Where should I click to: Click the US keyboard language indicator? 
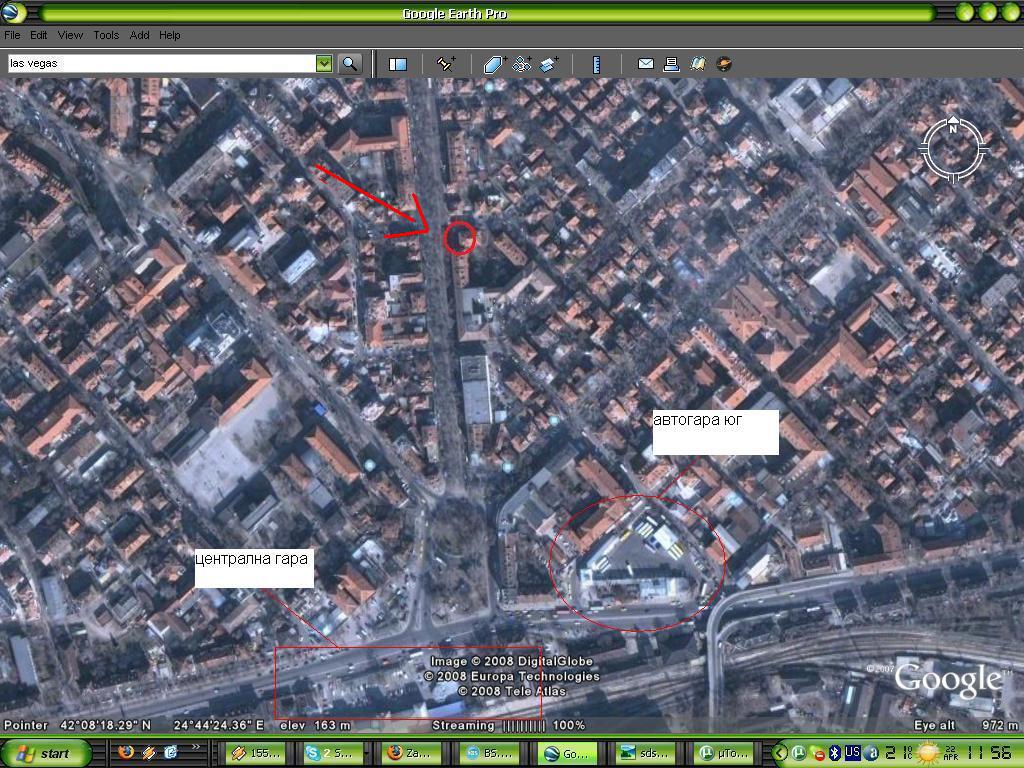[x=852, y=752]
